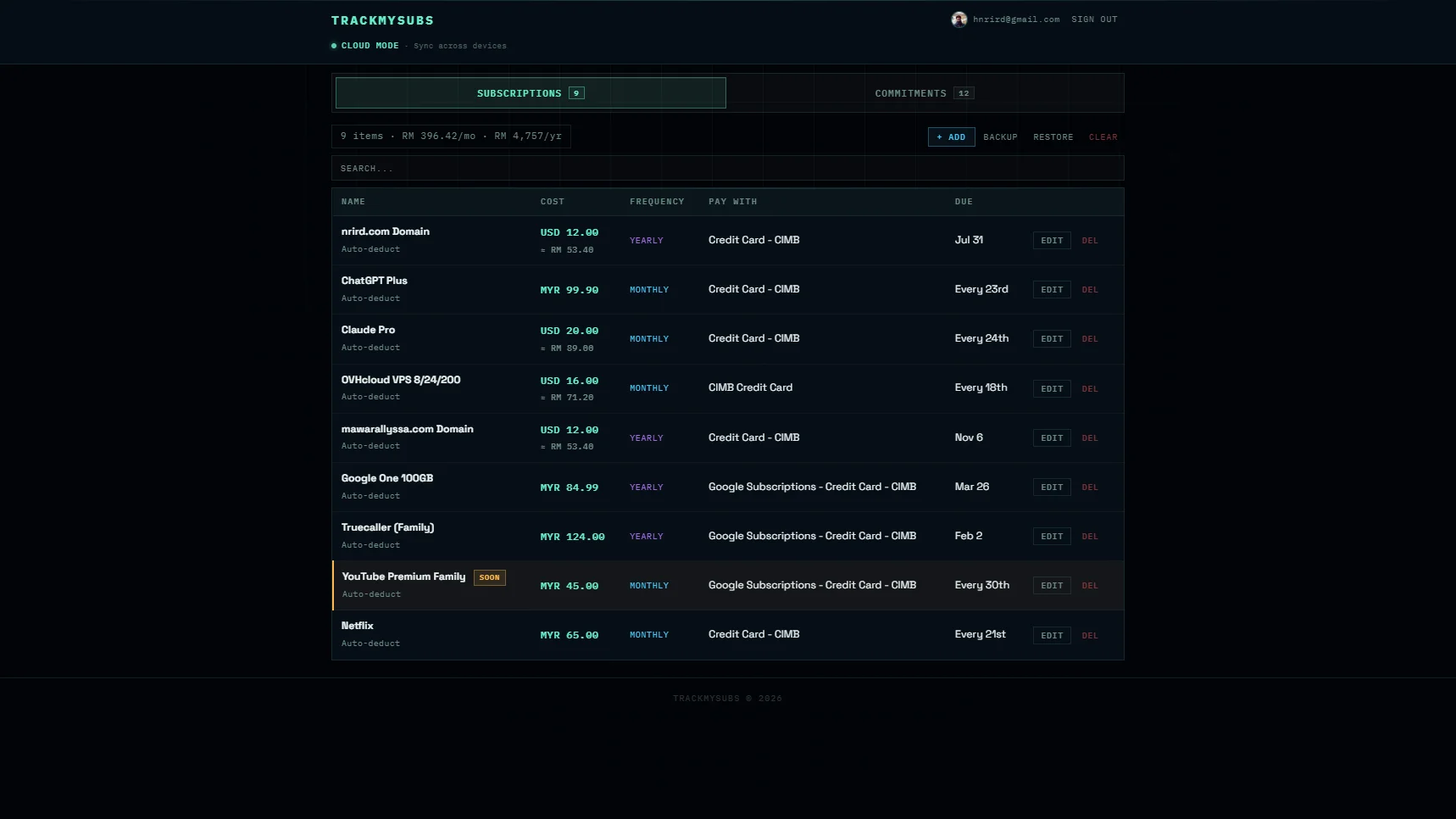
Task: Click the Pay With column header
Action: pyautogui.click(x=733, y=202)
